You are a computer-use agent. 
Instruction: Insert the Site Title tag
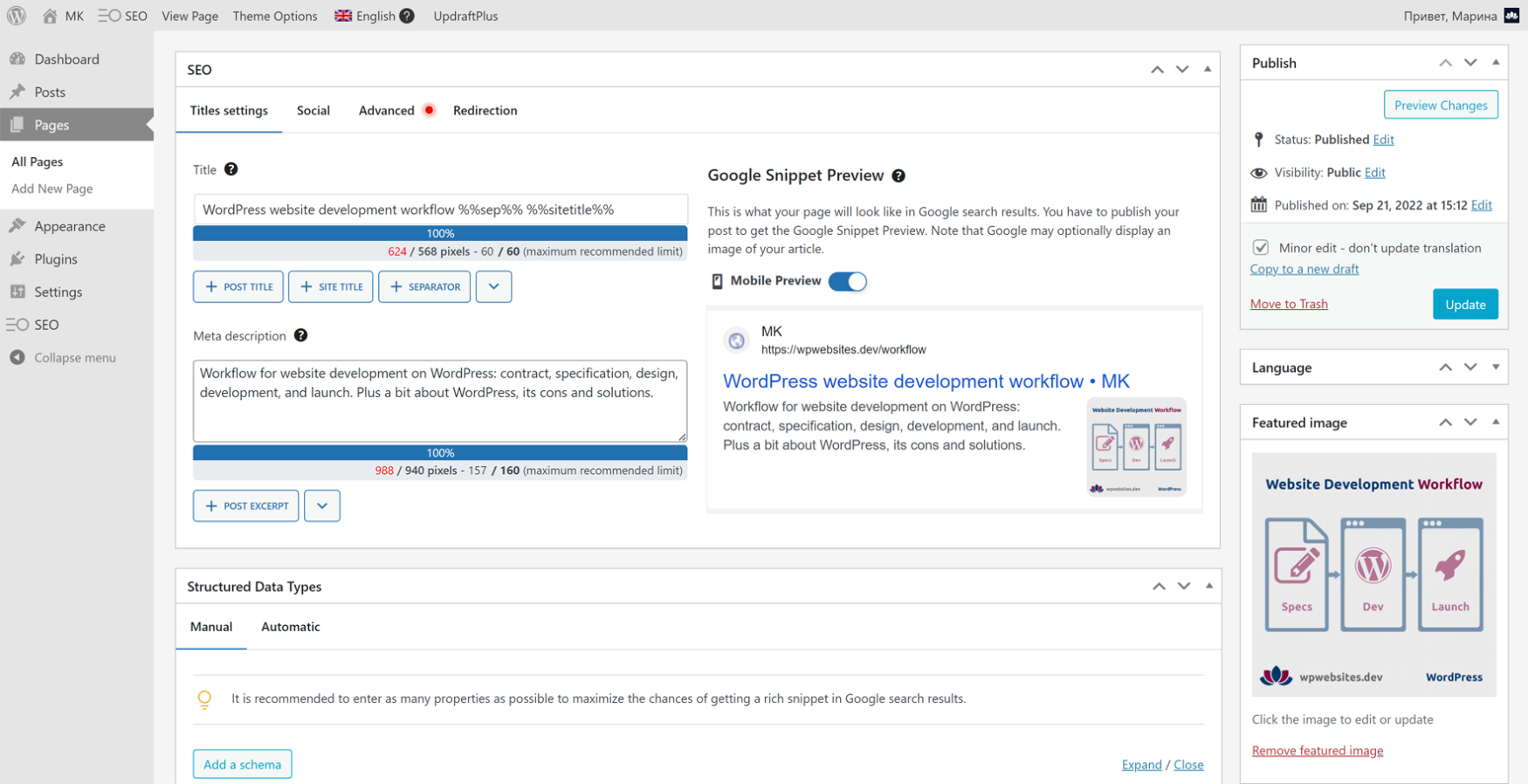pyautogui.click(x=331, y=286)
